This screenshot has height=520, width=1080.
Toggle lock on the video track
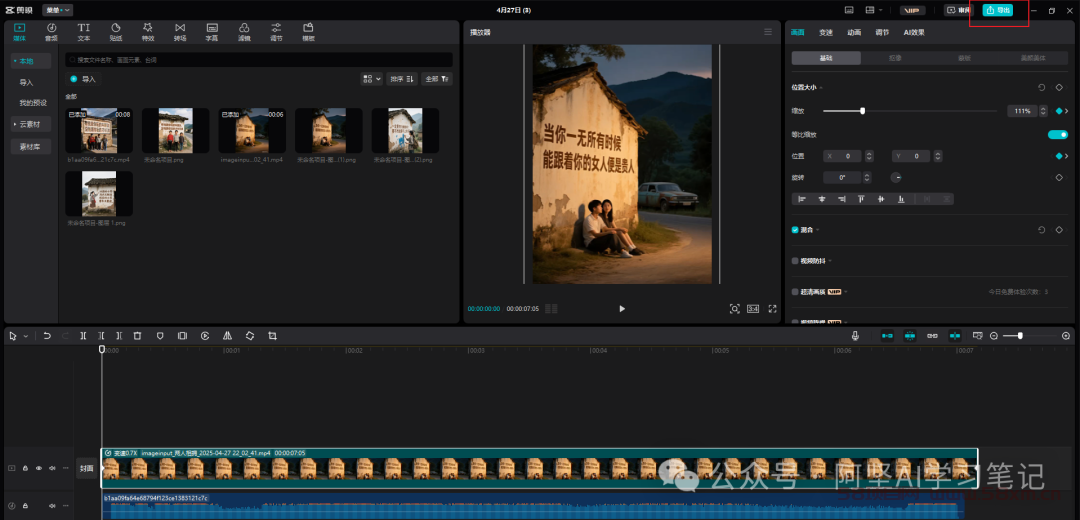tap(25, 468)
